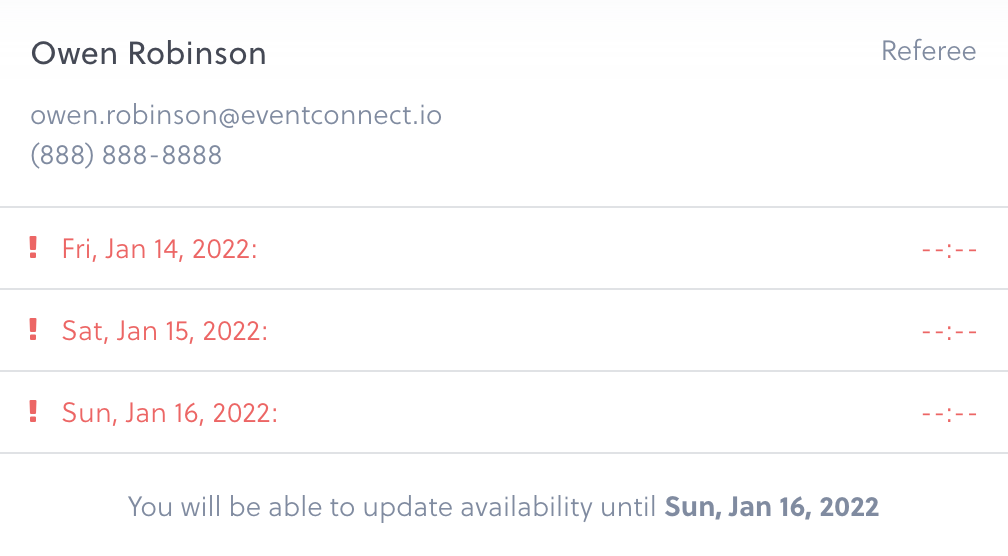The width and height of the screenshot is (1008, 556).
Task: Click the warning icon for Fri, Jan 14
Action: [x=34, y=247]
